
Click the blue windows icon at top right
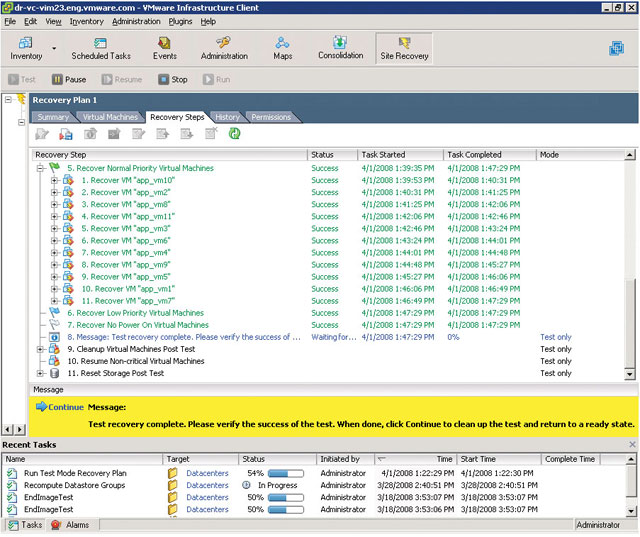point(616,48)
